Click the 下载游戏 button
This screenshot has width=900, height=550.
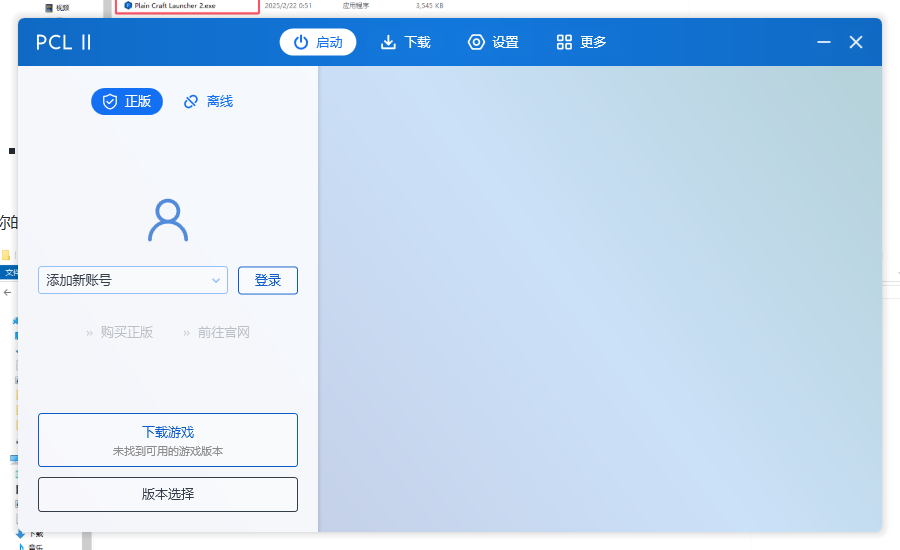(x=168, y=440)
